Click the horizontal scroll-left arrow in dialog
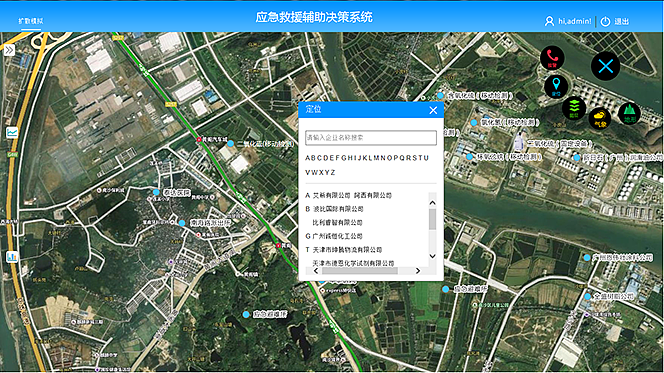The image size is (664, 373). (x=316, y=271)
